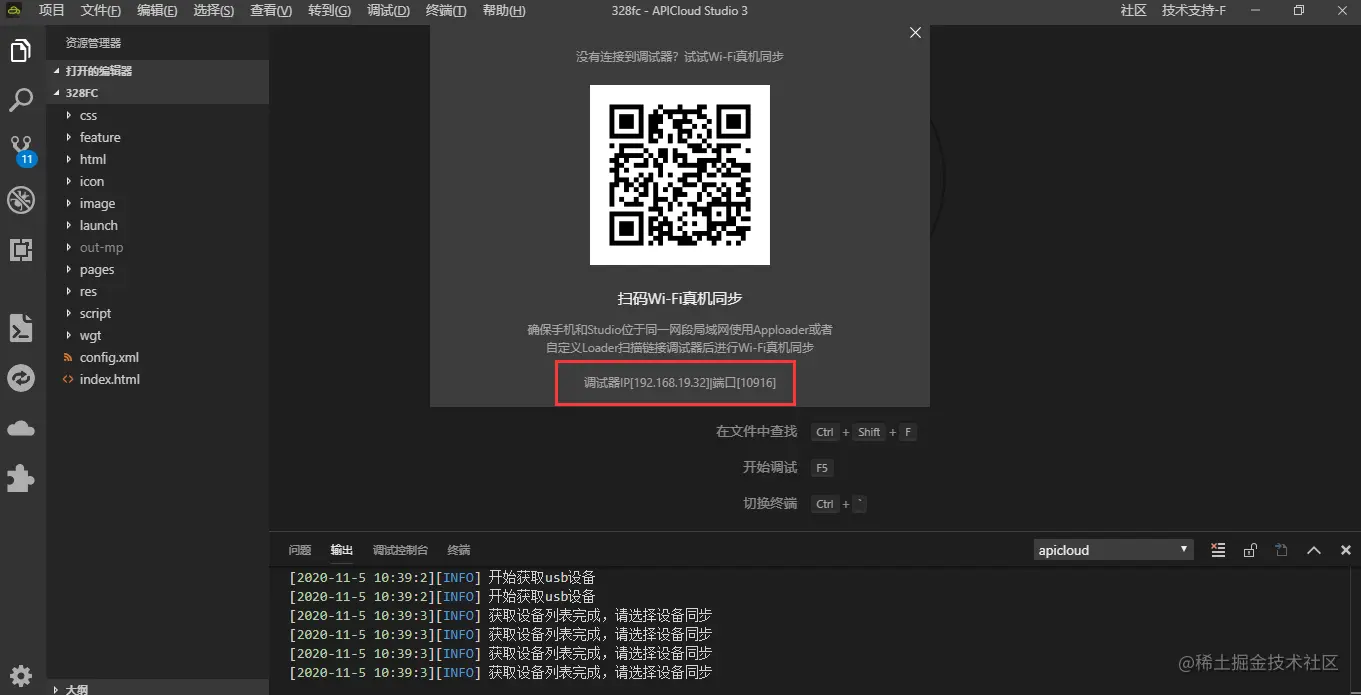The height and width of the screenshot is (695, 1361).
Task: Open the Explorer view in activity bar
Action: pos(21,50)
